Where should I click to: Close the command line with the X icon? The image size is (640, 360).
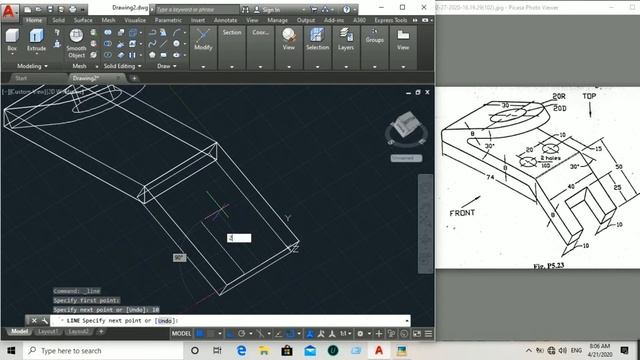tap(34, 321)
